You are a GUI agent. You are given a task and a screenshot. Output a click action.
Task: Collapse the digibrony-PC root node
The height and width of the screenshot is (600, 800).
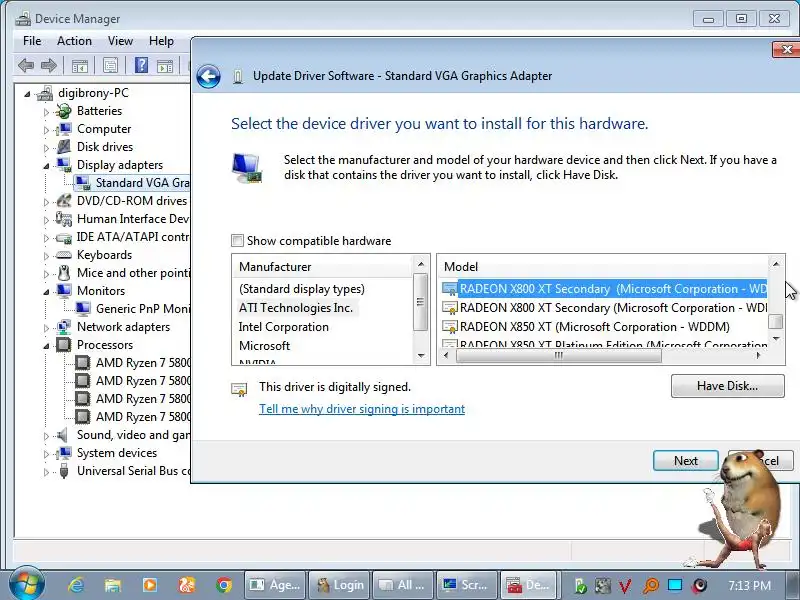[27, 94]
